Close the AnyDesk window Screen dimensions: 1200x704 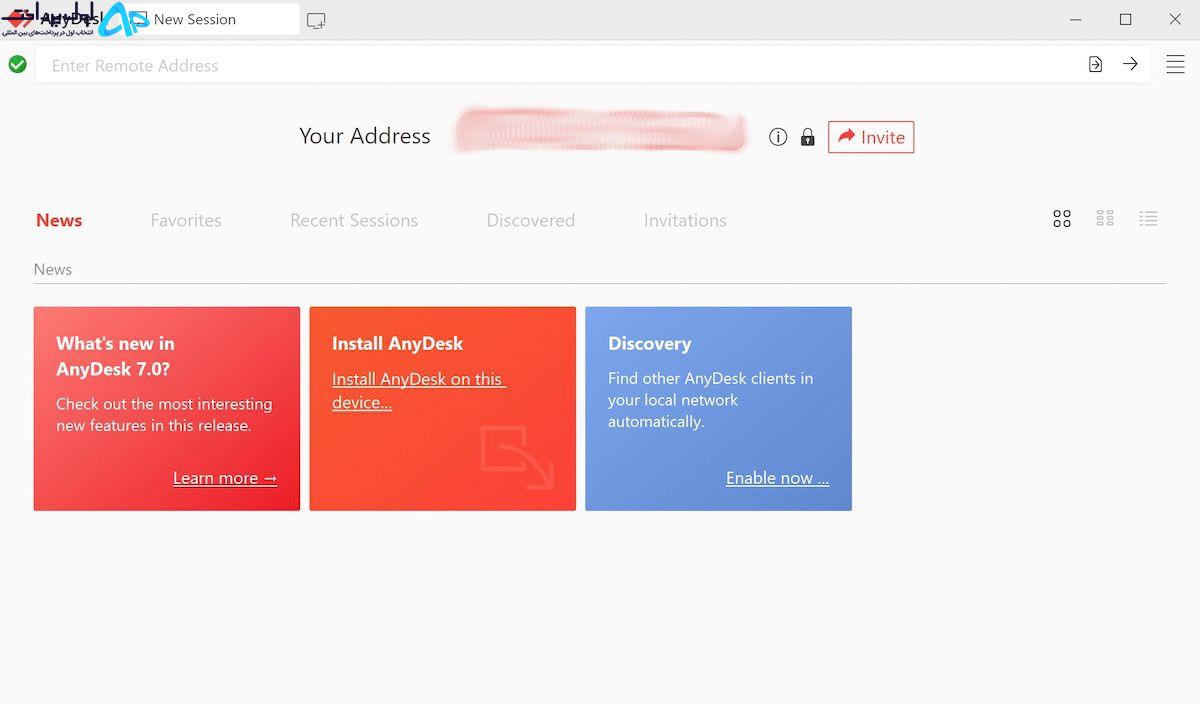coord(1175,19)
